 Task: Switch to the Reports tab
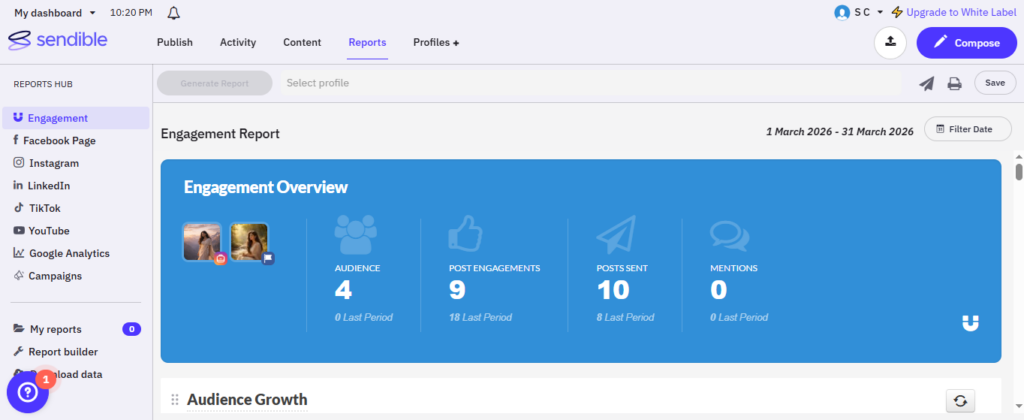pos(367,42)
